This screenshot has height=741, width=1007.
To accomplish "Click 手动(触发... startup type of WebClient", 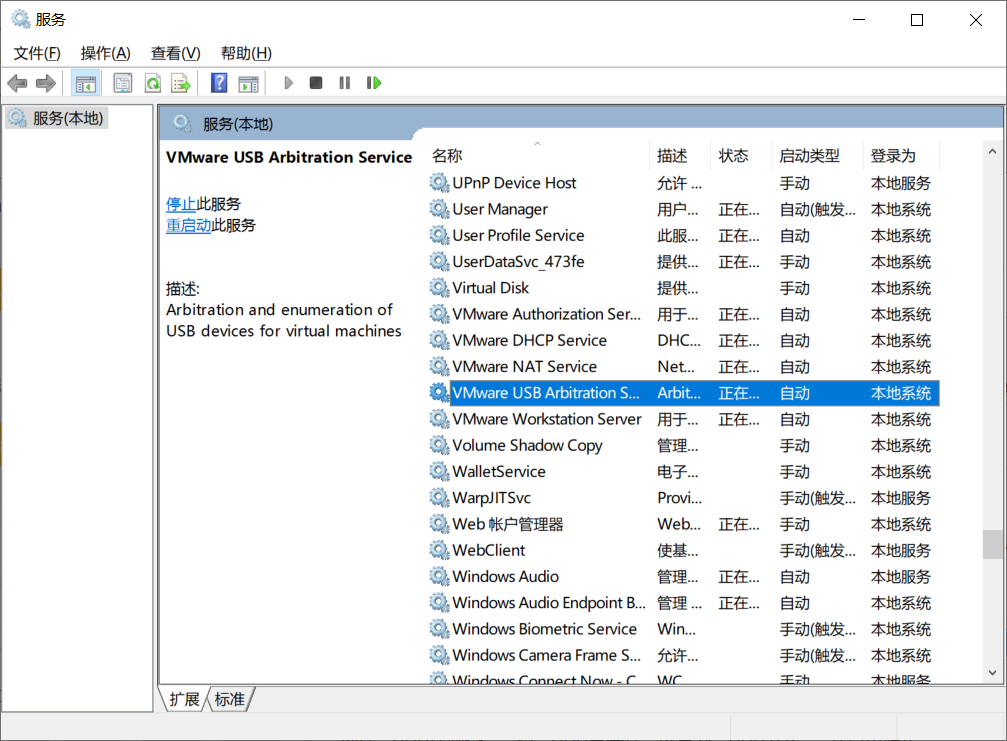I will pos(817,550).
